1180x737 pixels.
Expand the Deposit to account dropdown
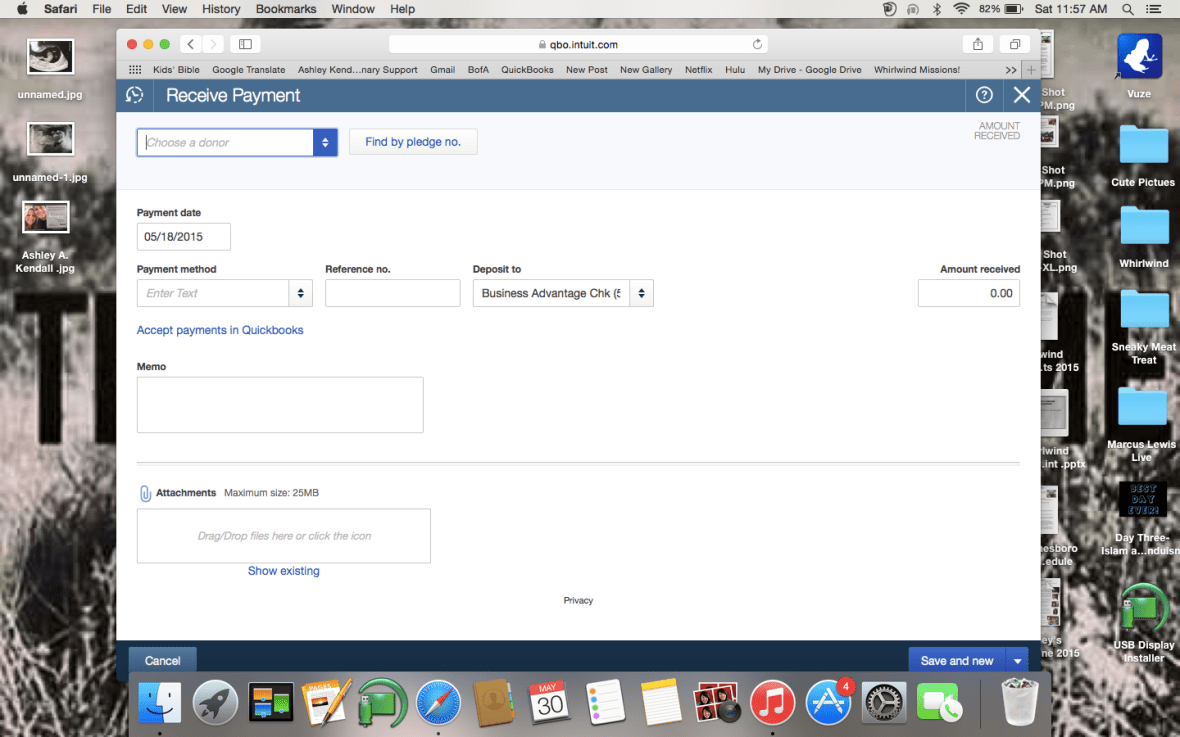pyautogui.click(x=641, y=293)
